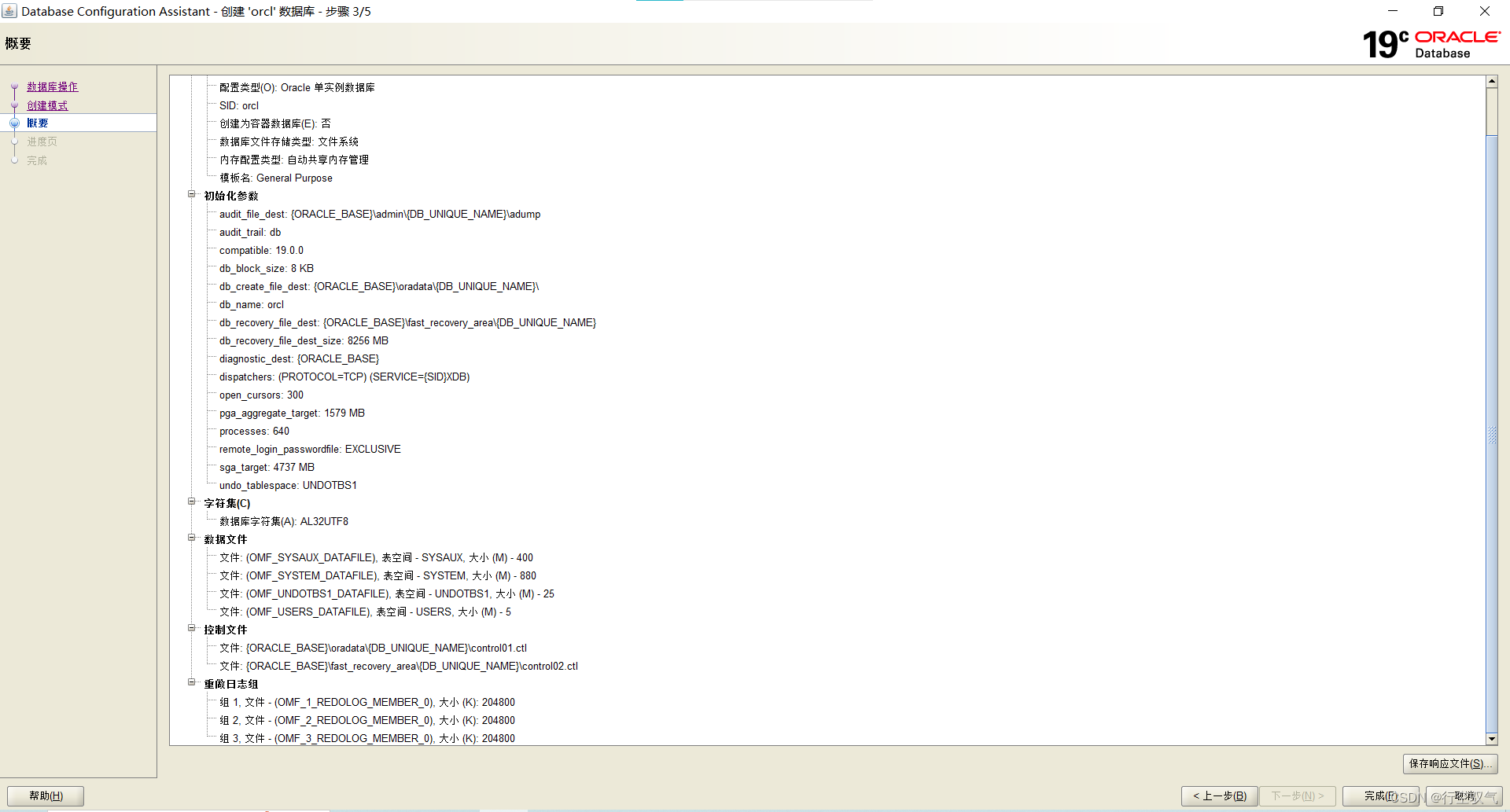Viewport: 1510px width, 812px height.
Task: Restore down the DBCA window
Action: 1438,11
